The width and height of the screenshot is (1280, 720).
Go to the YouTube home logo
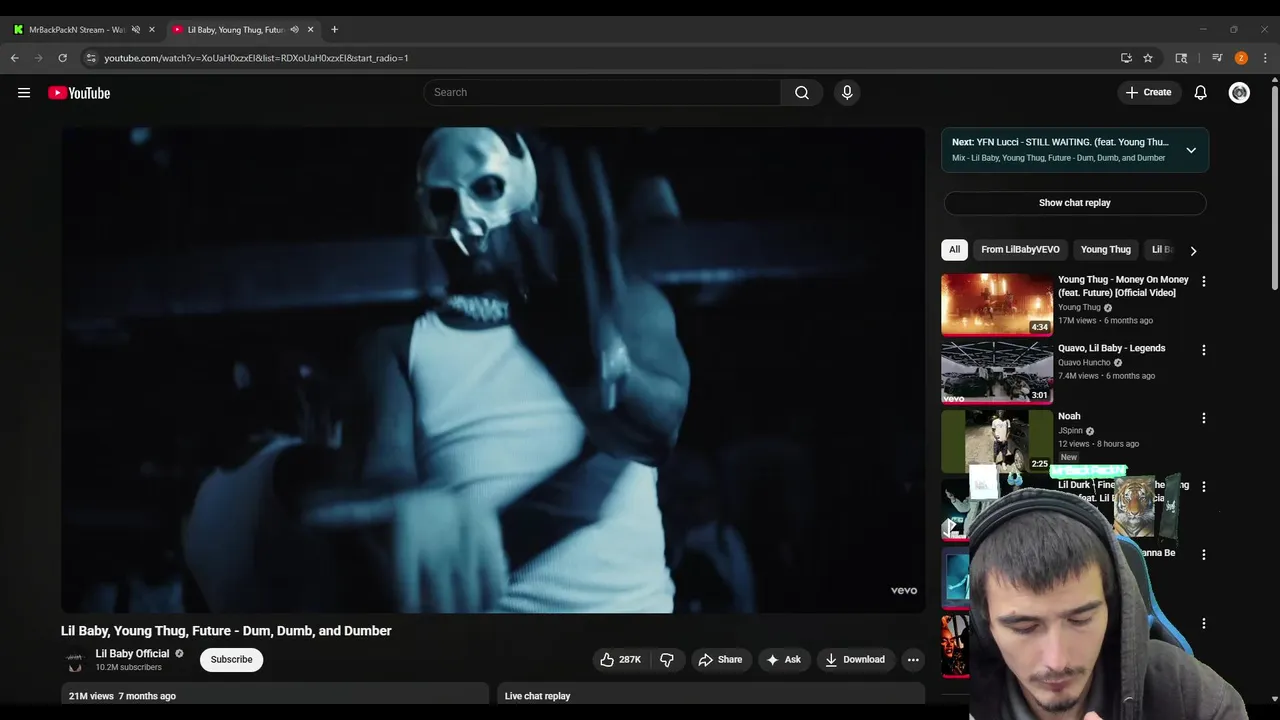pos(79,93)
